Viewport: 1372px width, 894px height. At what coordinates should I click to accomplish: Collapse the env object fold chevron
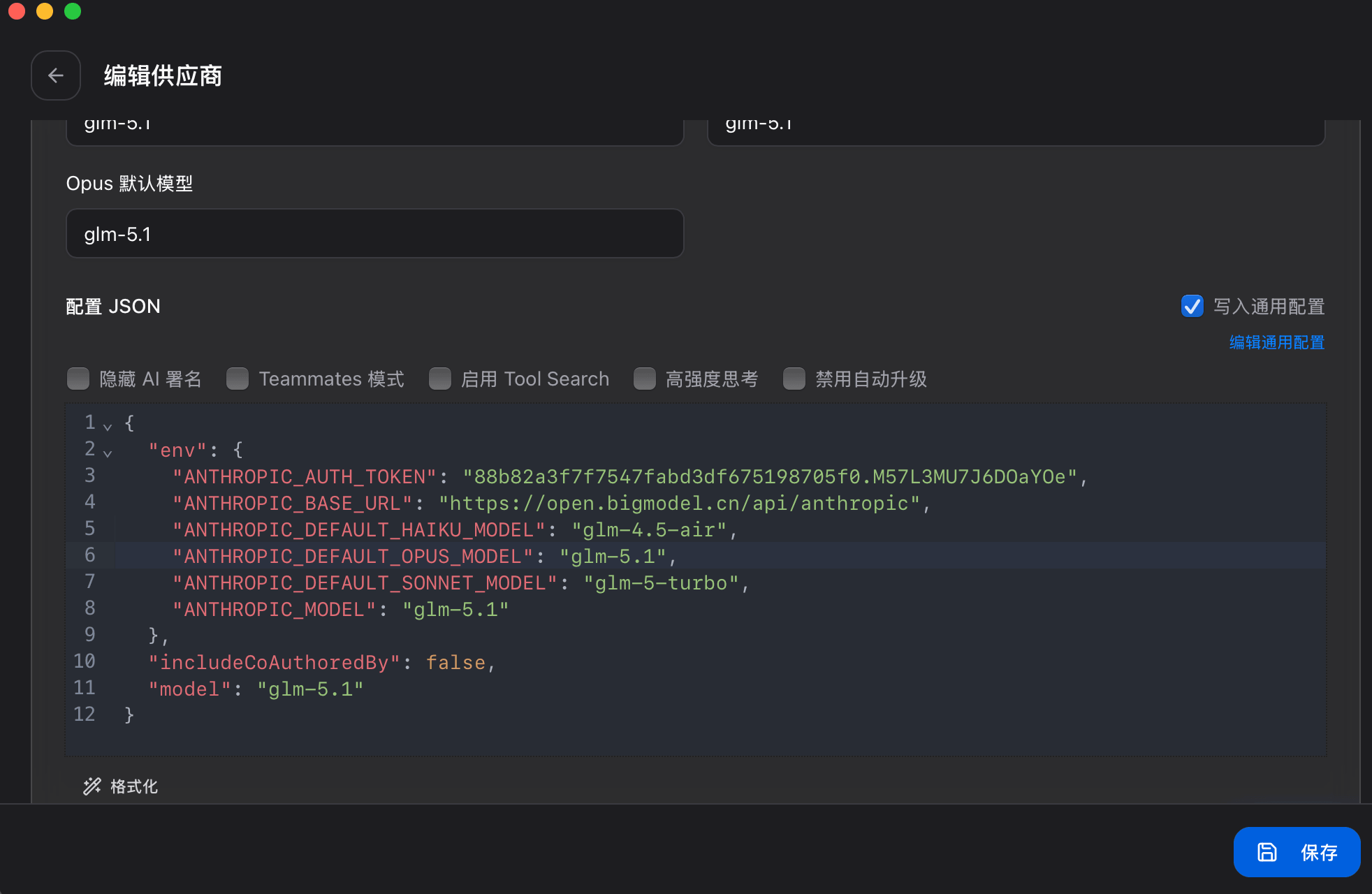(109, 453)
